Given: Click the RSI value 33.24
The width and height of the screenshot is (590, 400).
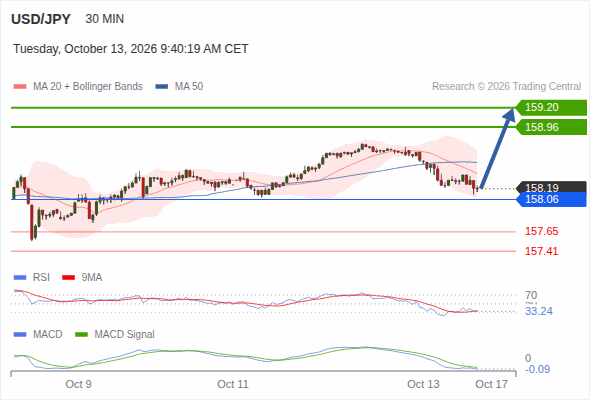Looking at the screenshot, I should (x=539, y=312).
